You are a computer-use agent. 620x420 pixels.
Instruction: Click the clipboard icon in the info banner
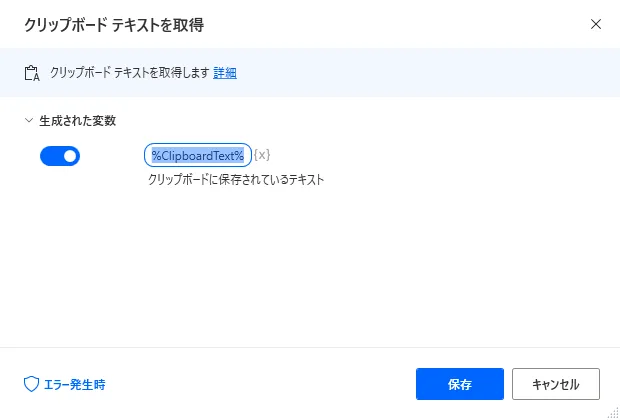tap(30, 72)
